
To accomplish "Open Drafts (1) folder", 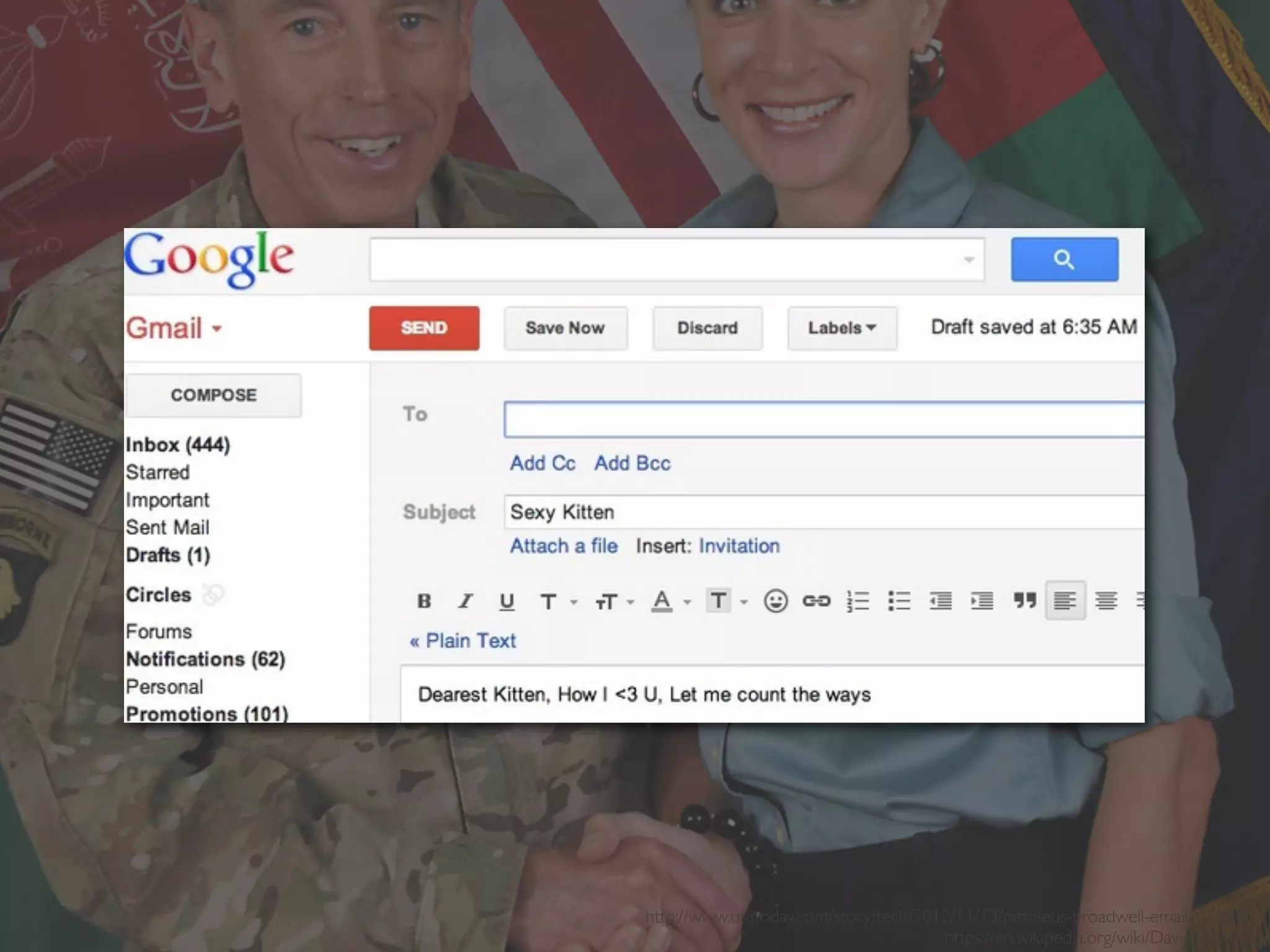I will [168, 555].
